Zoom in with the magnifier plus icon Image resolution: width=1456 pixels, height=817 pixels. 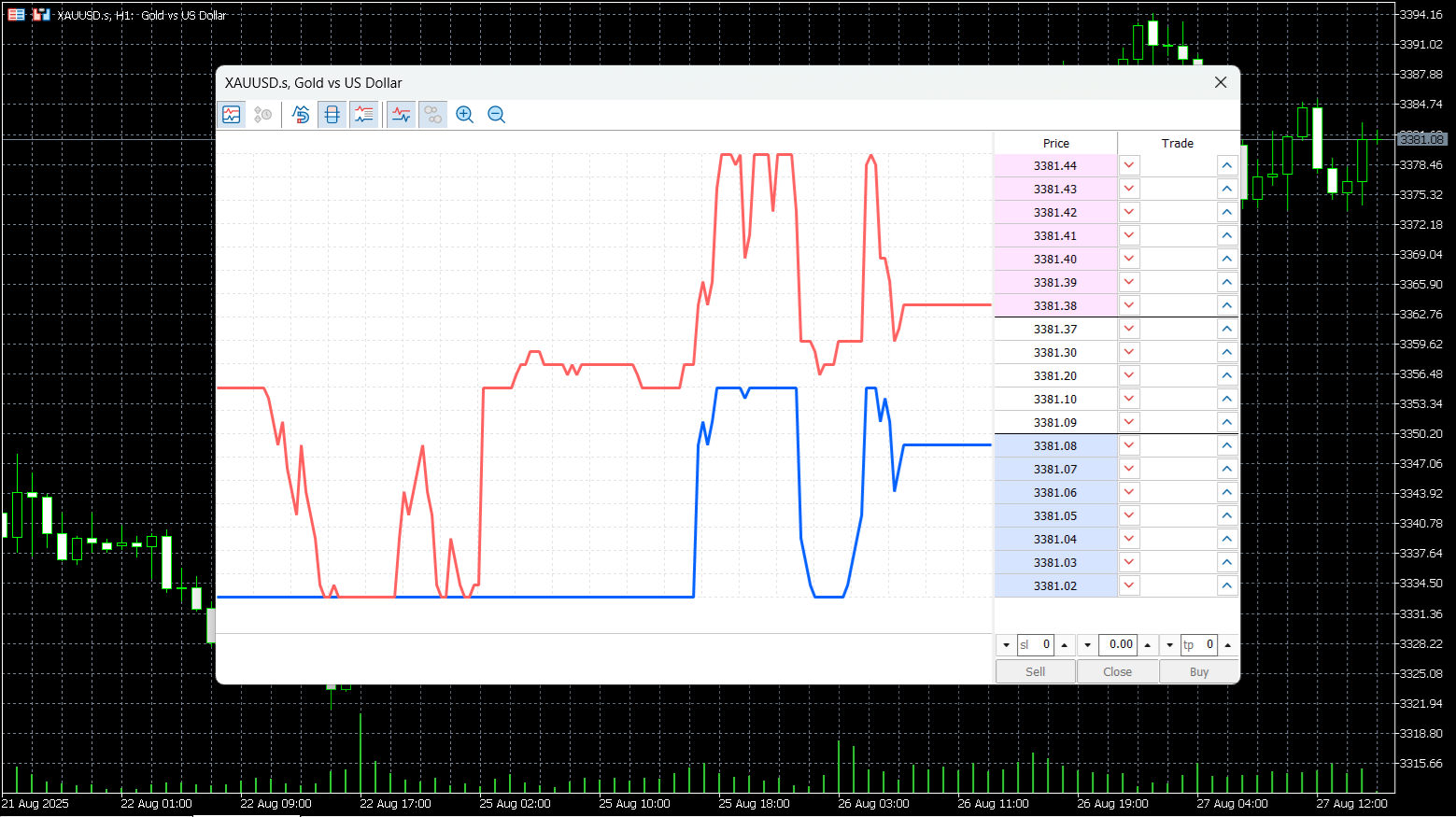464,115
